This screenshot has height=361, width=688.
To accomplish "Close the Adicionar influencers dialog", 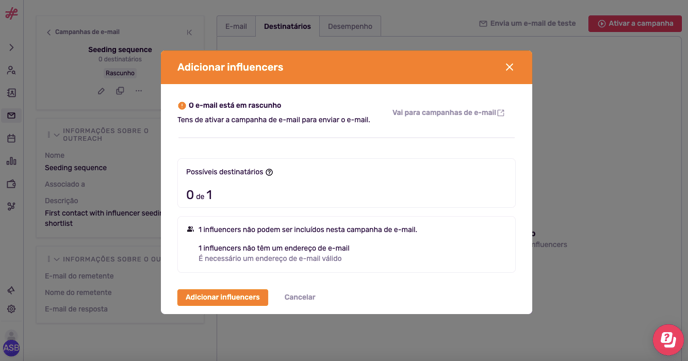I will 509,67.
